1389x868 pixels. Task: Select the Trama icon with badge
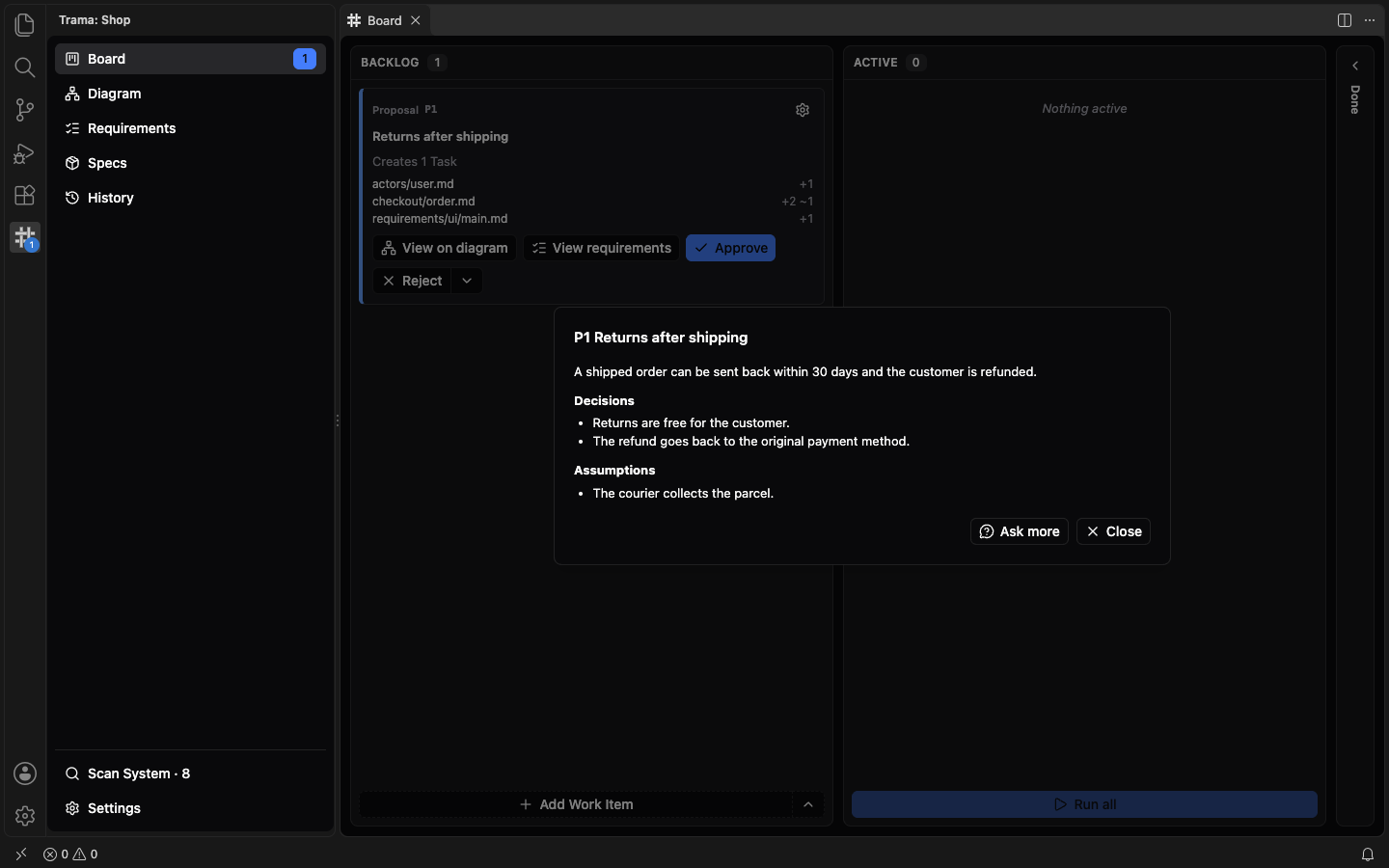(25, 237)
